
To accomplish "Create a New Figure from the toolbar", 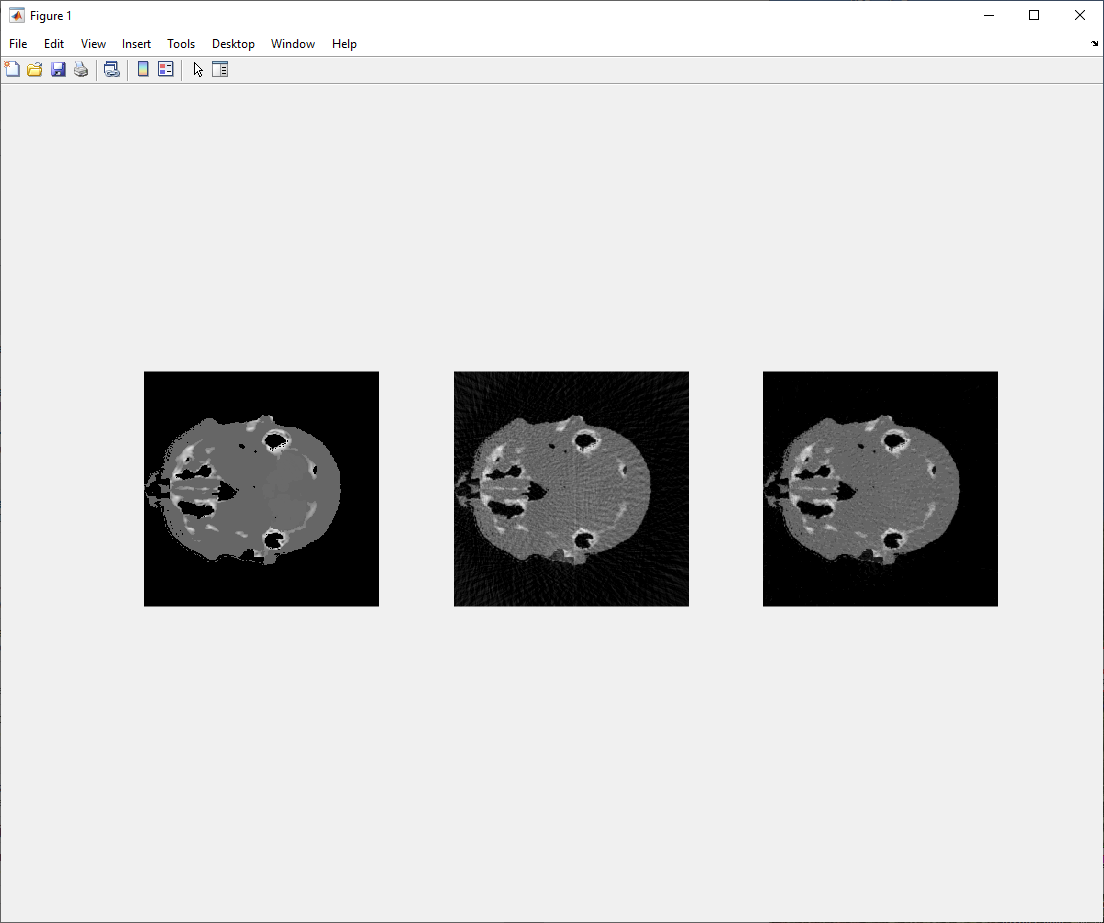I will (12, 69).
